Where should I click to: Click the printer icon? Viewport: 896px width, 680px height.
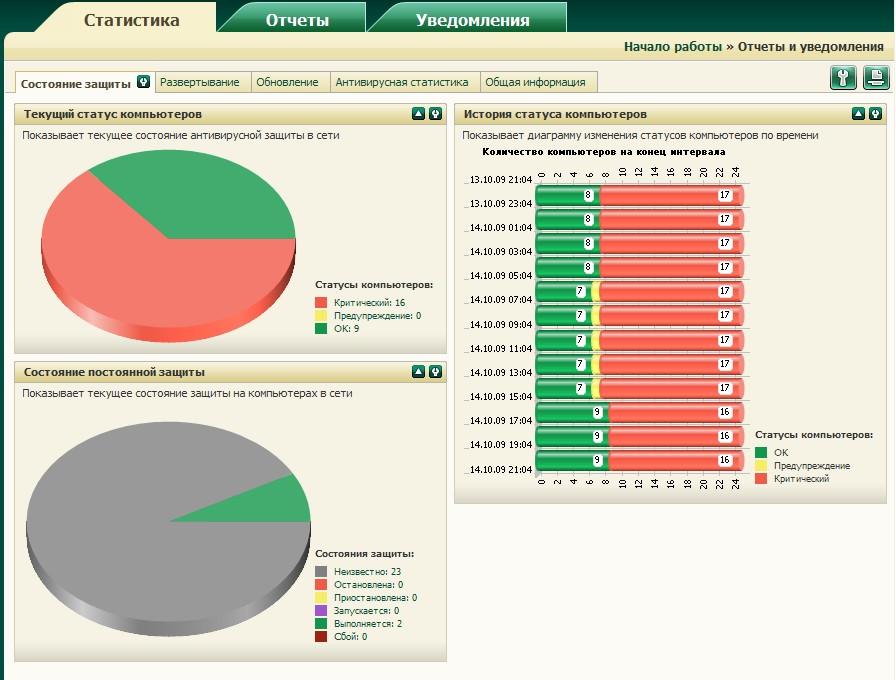875,78
